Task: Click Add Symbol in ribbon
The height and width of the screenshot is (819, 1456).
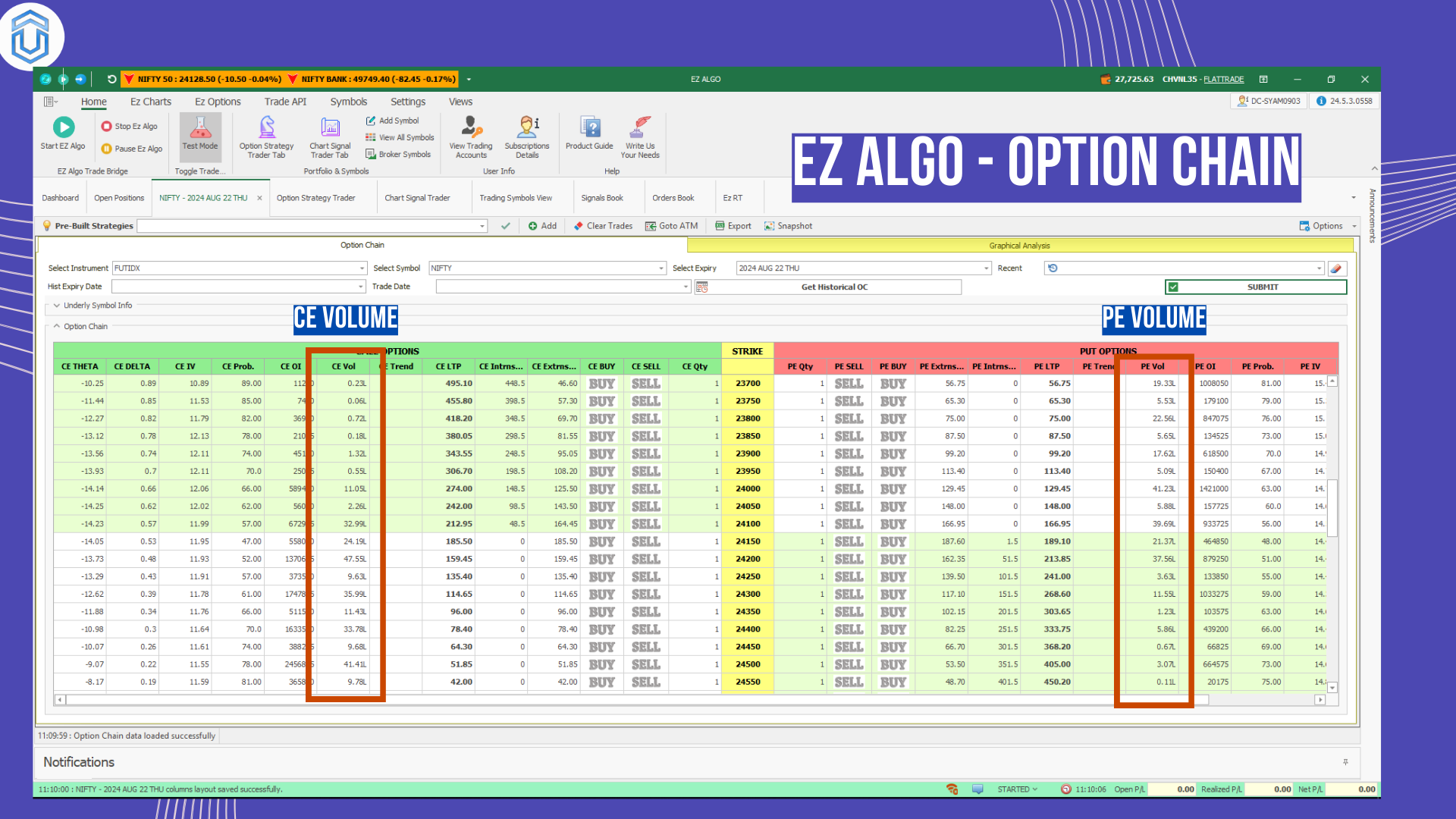Action: [x=392, y=121]
